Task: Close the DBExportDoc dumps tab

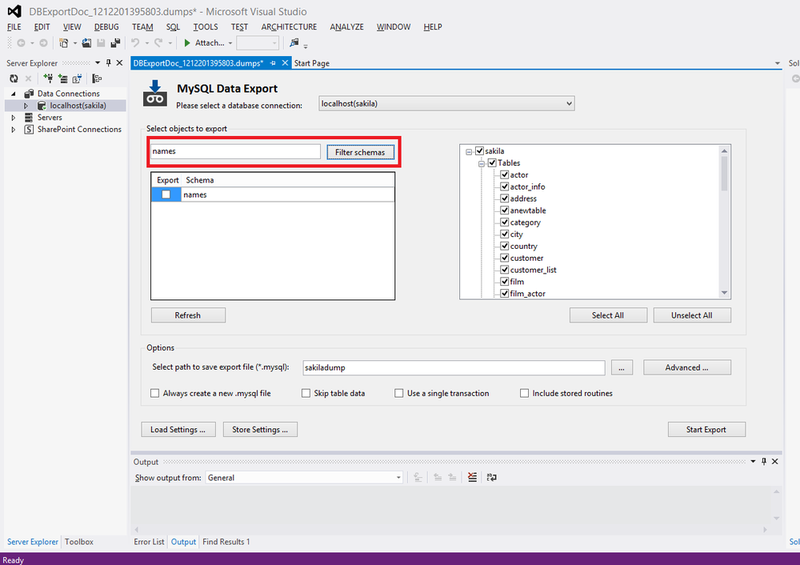Action: click(285, 63)
